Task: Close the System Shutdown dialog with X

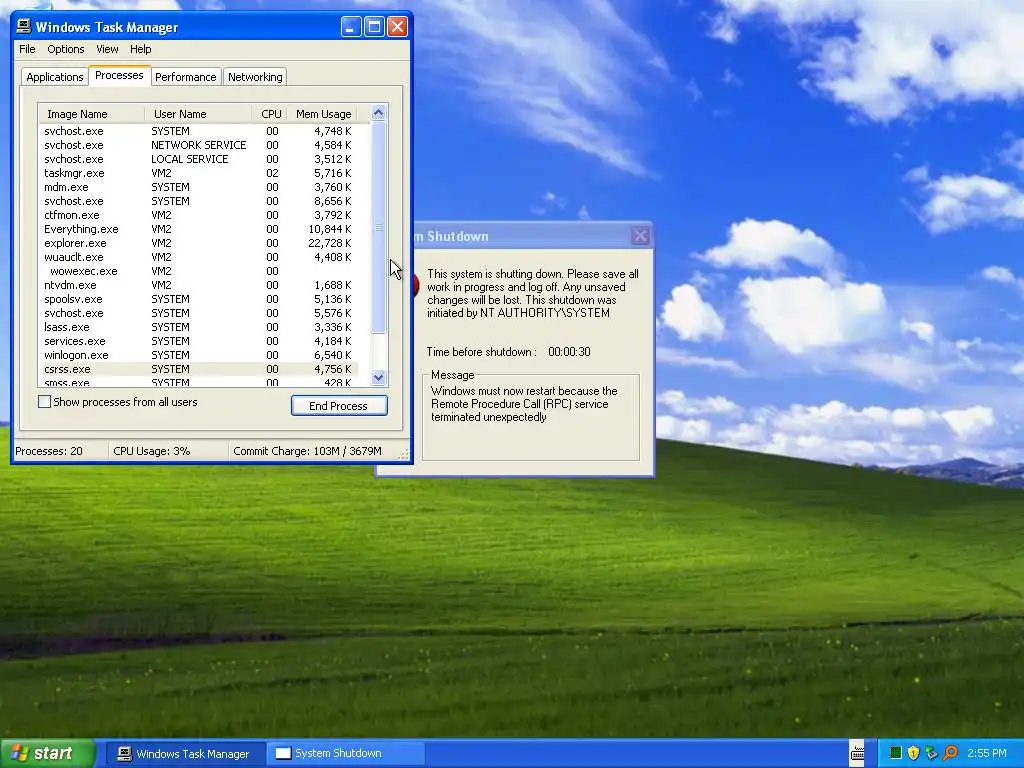Action: [x=640, y=236]
